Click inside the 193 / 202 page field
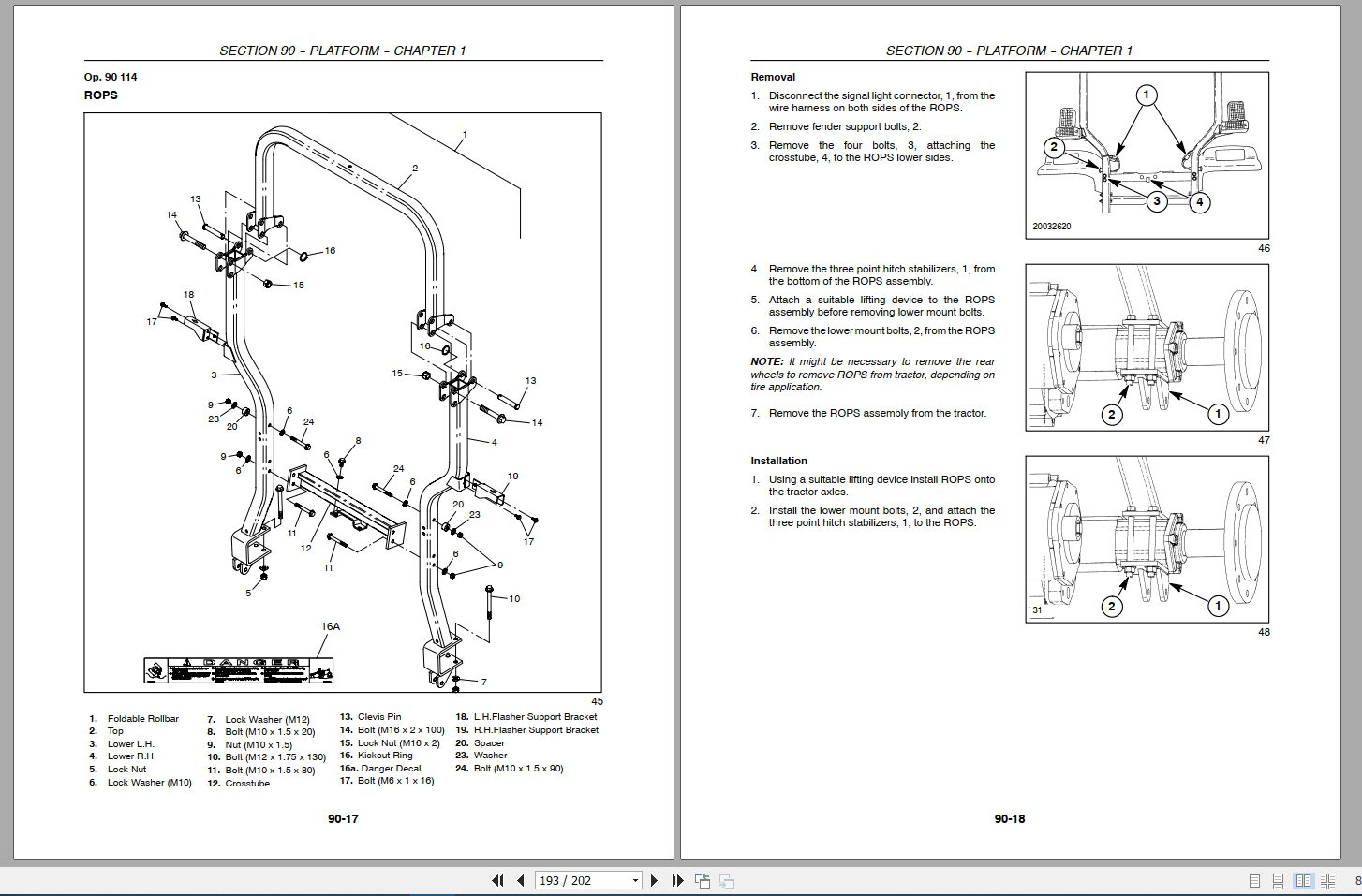This screenshot has height=896, width=1362. pyautogui.click(x=571, y=880)
